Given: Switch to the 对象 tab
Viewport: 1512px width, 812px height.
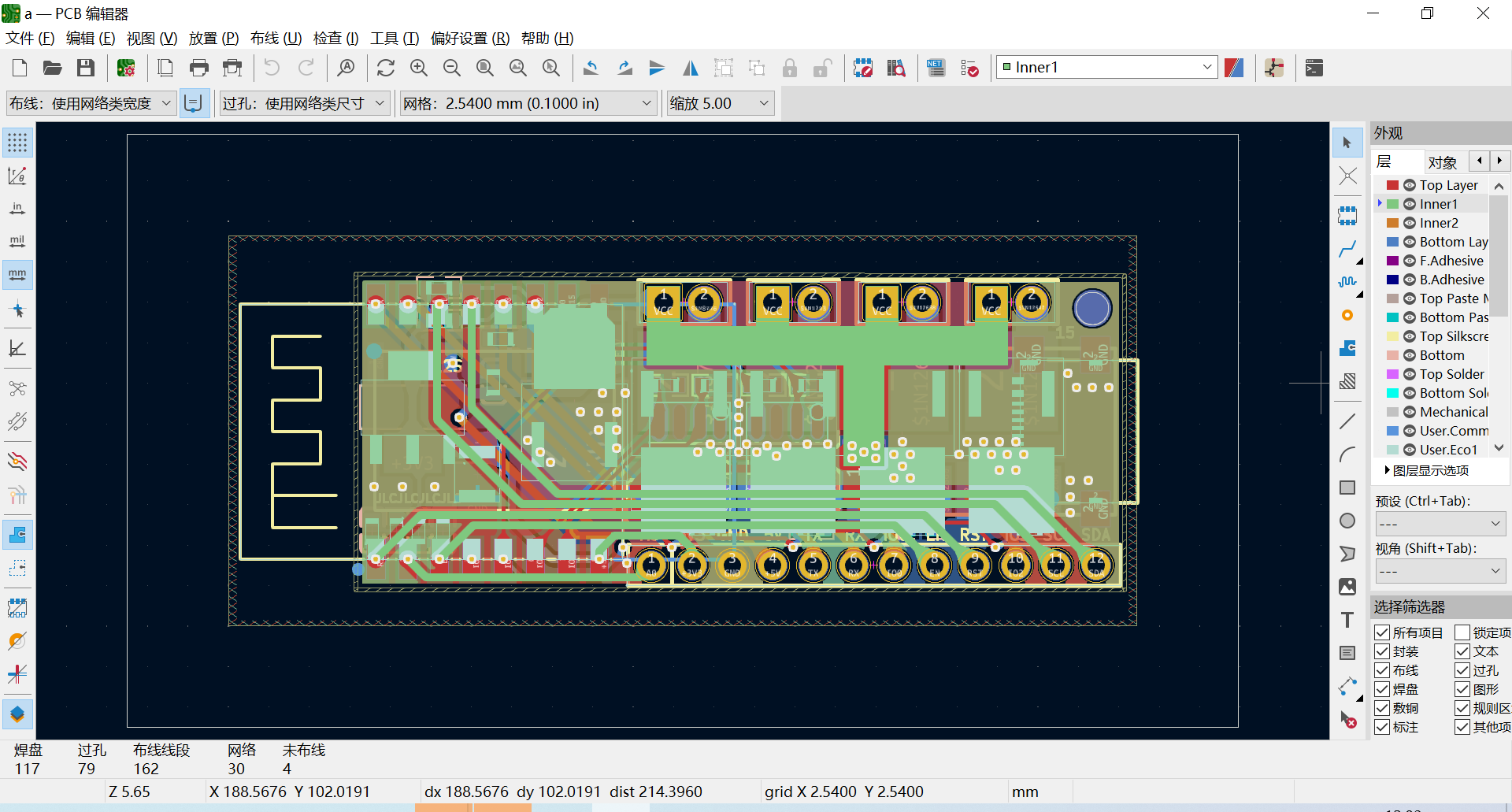Looking at the screenshot, I should (1442, 162).
